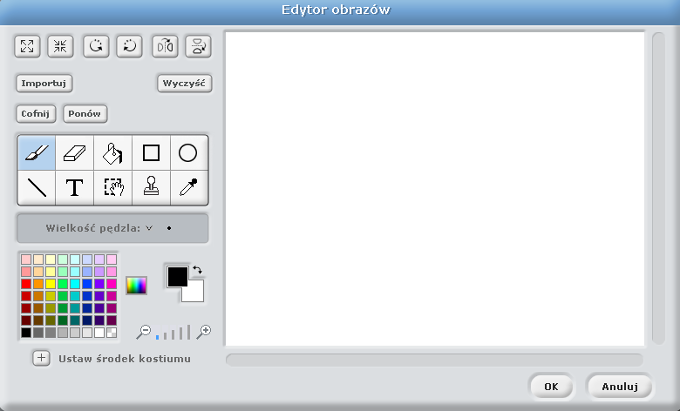Image resolution: width=680 pixels, height=411 pixels.
Task: Pick the pure red palette swatch
Action: 26,284
